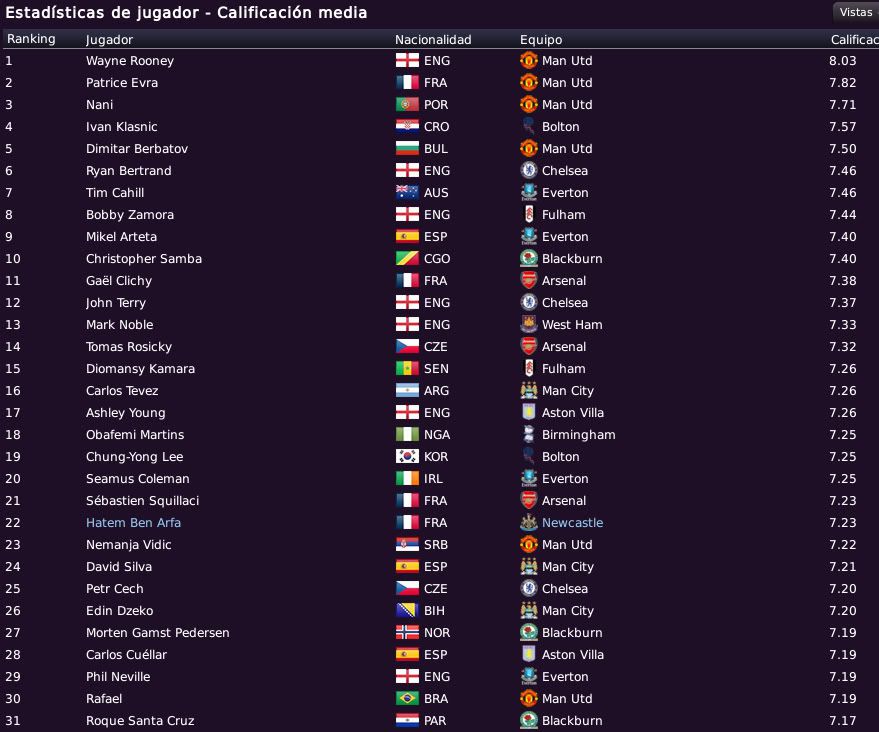This screenshot has width=879, height=732.
Task: Click the Chelsea crest next to Ryan Bertrand
Action: [x=529, y=170]
